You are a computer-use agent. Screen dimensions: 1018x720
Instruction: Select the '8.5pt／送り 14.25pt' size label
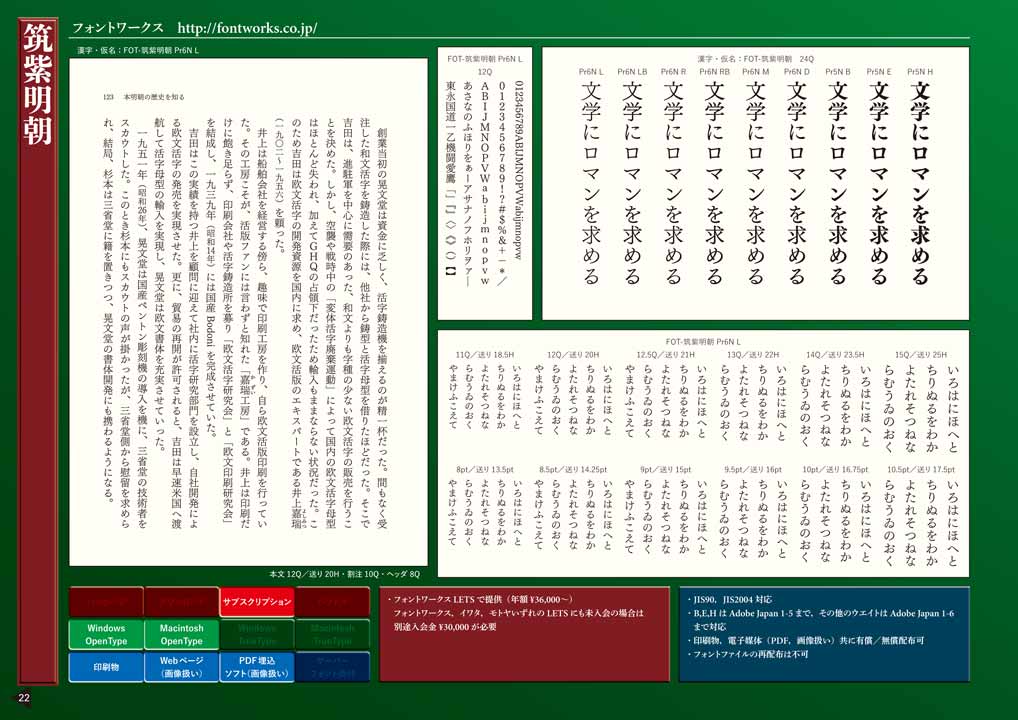pos(573,469)
